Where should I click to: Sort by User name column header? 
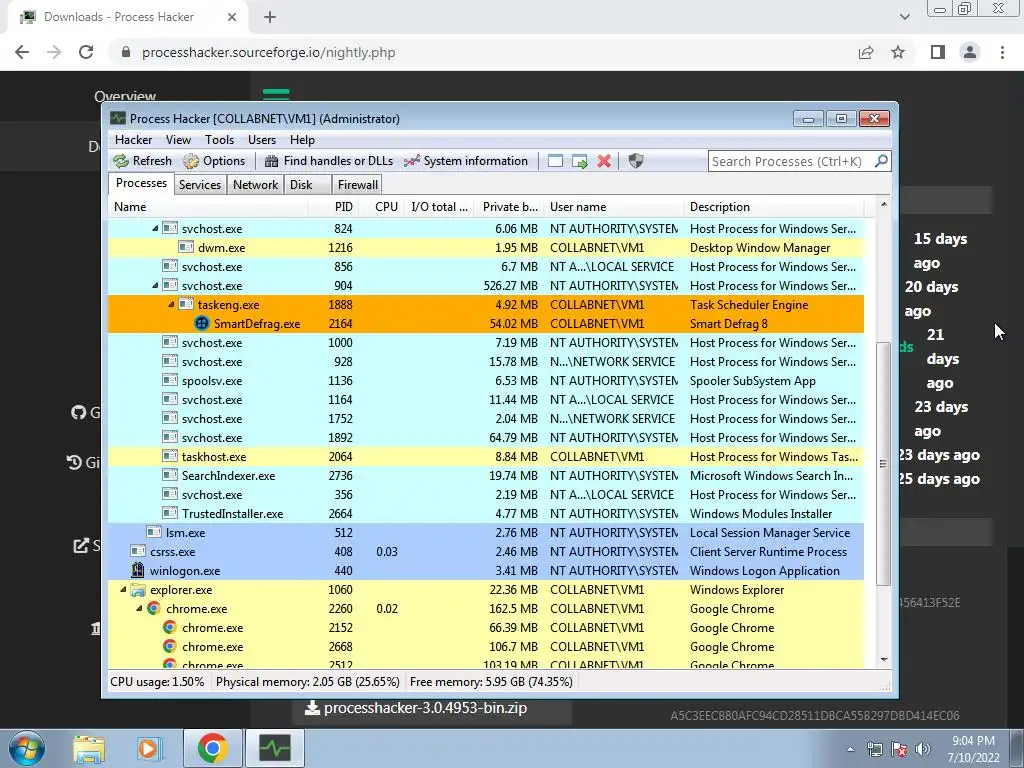click(613, 206)
